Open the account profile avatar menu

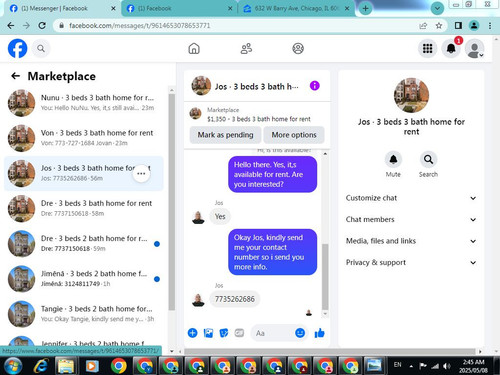[x=475, y=49]
